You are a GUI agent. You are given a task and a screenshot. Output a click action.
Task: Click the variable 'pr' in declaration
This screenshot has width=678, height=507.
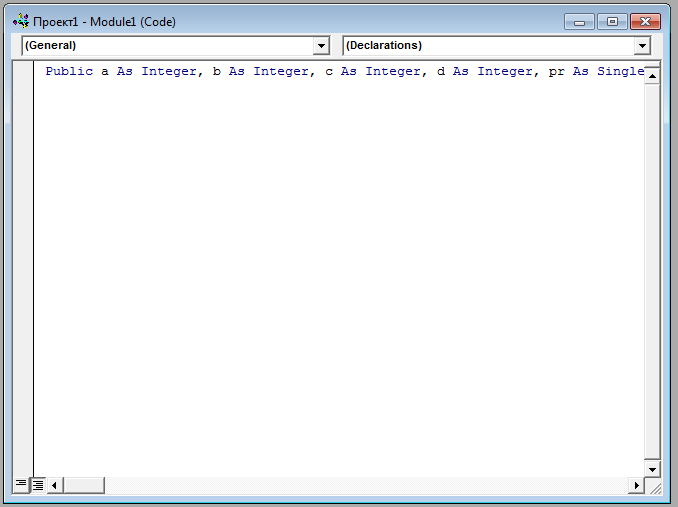pyautogui.click(x=556, y=72)
